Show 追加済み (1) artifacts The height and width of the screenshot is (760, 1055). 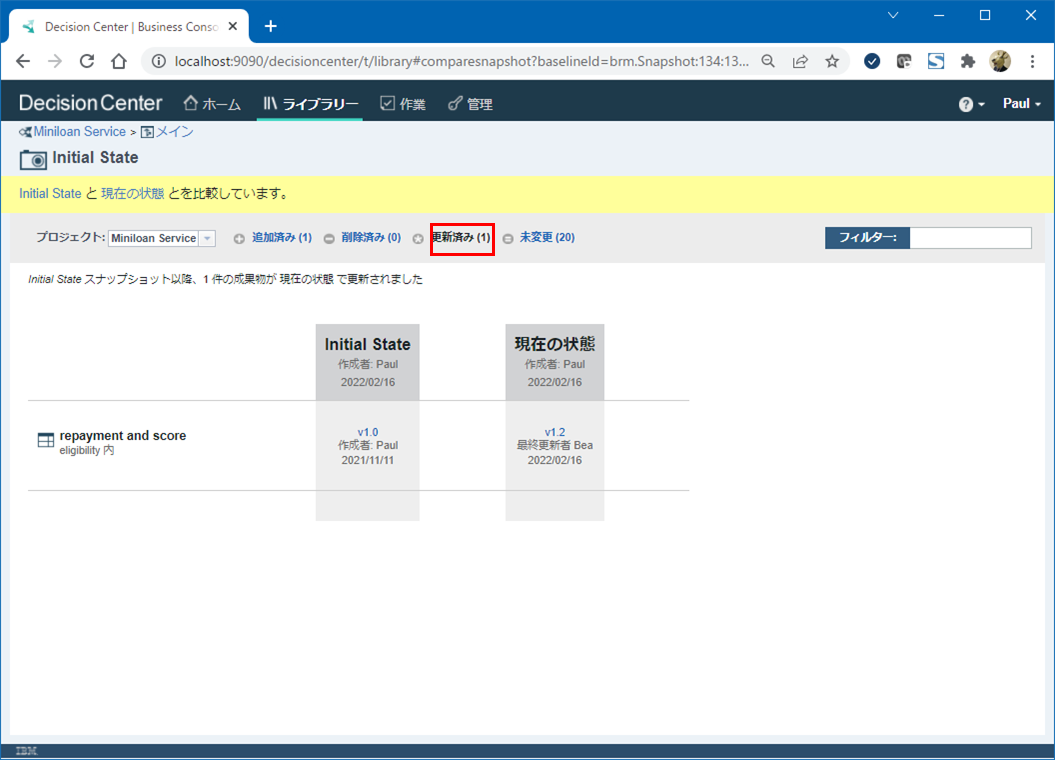coord(281,237)
